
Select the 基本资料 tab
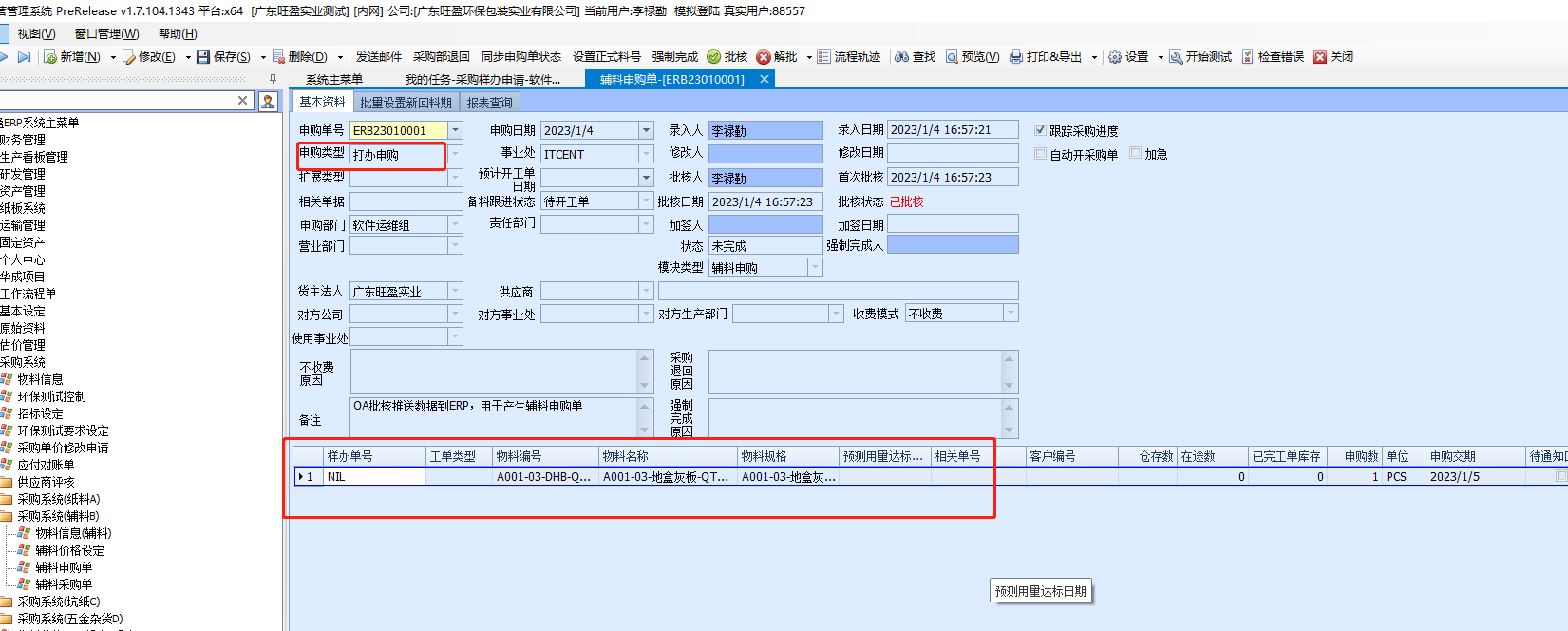pos(323,102)
